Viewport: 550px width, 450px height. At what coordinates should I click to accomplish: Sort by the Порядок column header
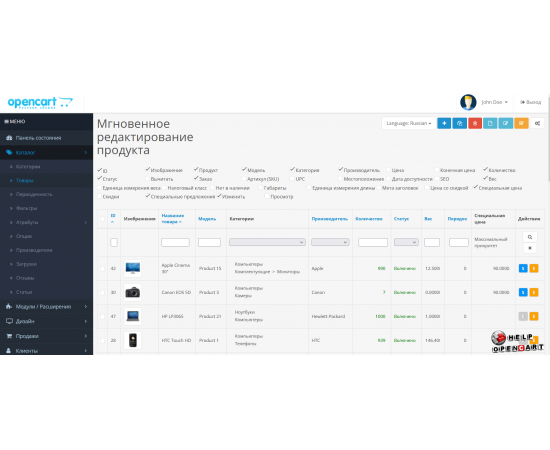click(x=457, y=219)
